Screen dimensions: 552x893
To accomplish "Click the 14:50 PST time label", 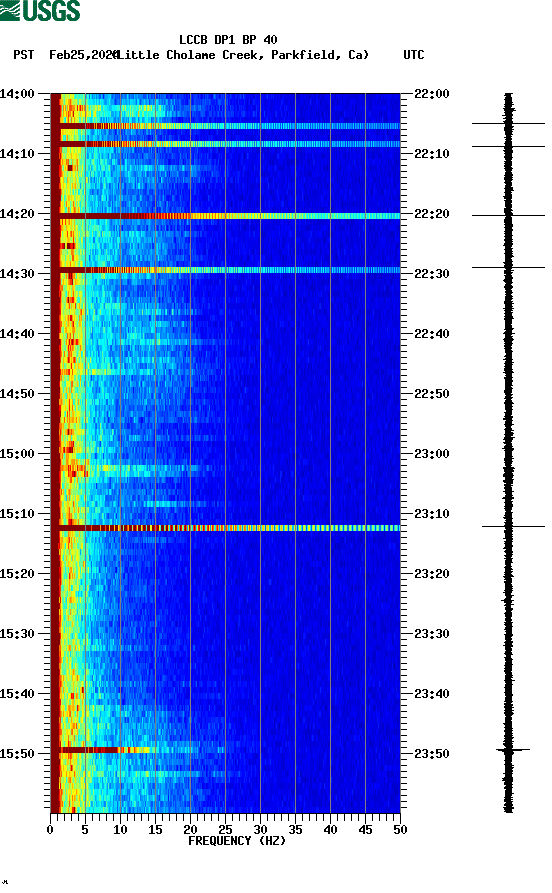I will 17,394.
